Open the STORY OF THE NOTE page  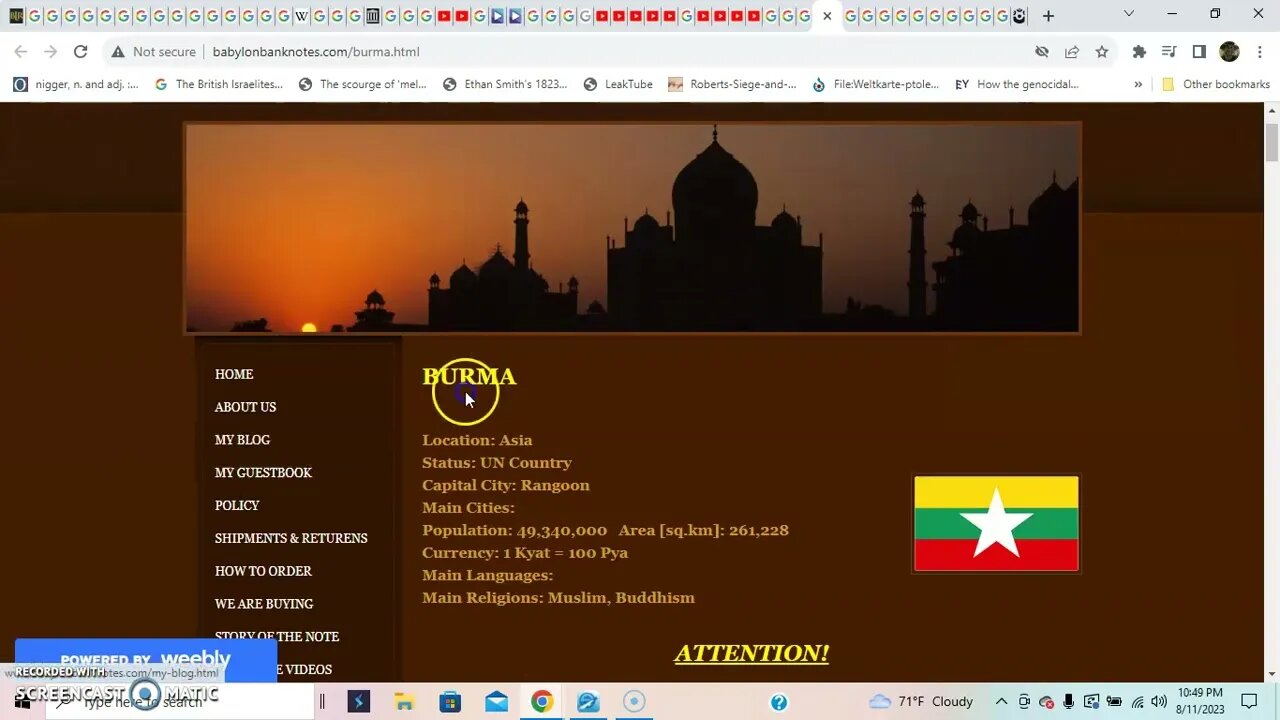click(277, 637)
